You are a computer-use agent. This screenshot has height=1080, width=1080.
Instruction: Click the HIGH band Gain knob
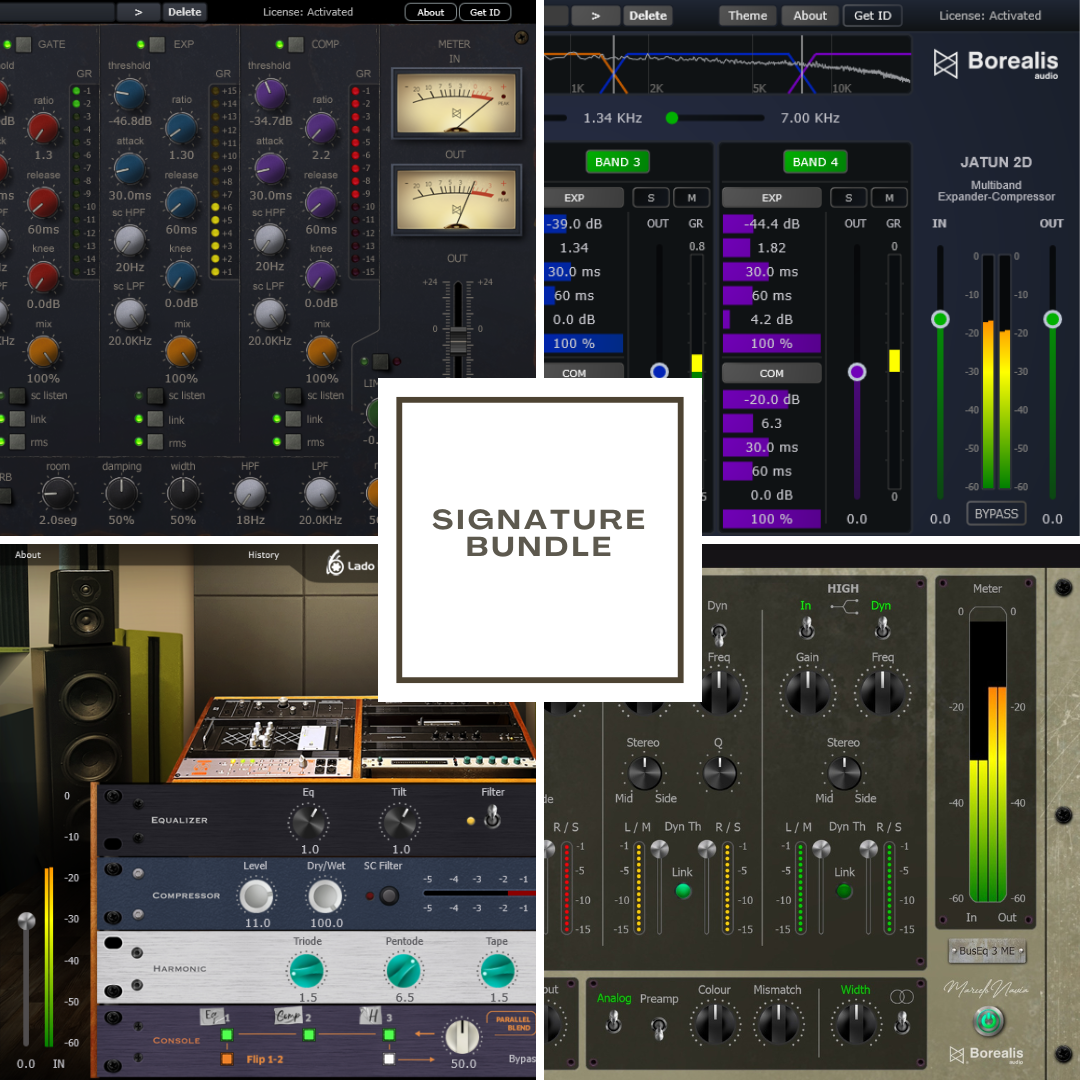[x=807, y=692]
